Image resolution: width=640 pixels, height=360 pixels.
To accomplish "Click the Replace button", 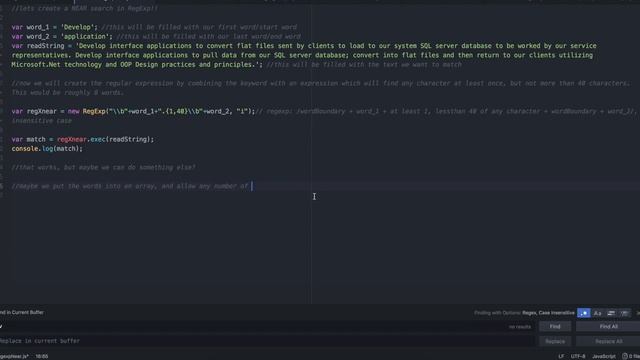I will click(555, 341).
